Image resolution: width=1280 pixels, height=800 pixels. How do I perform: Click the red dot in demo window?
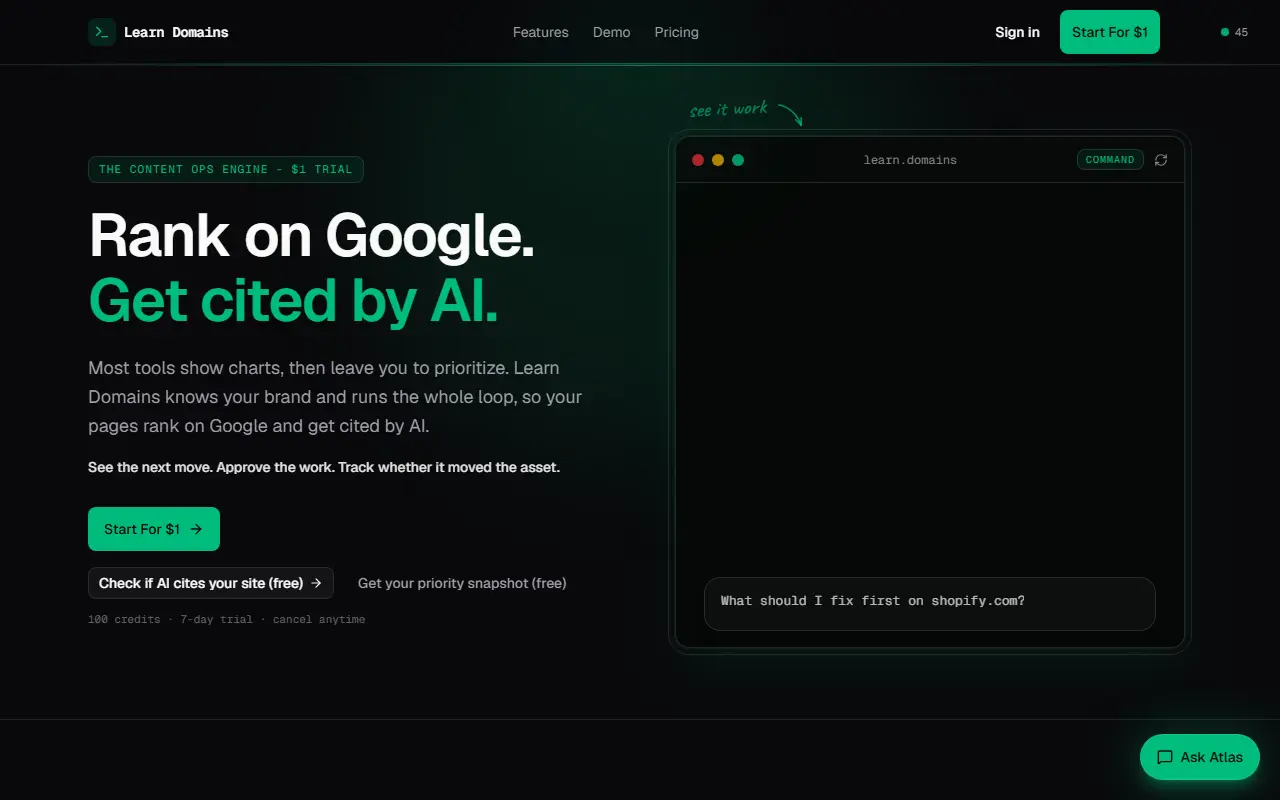click(x=698, y=160)
